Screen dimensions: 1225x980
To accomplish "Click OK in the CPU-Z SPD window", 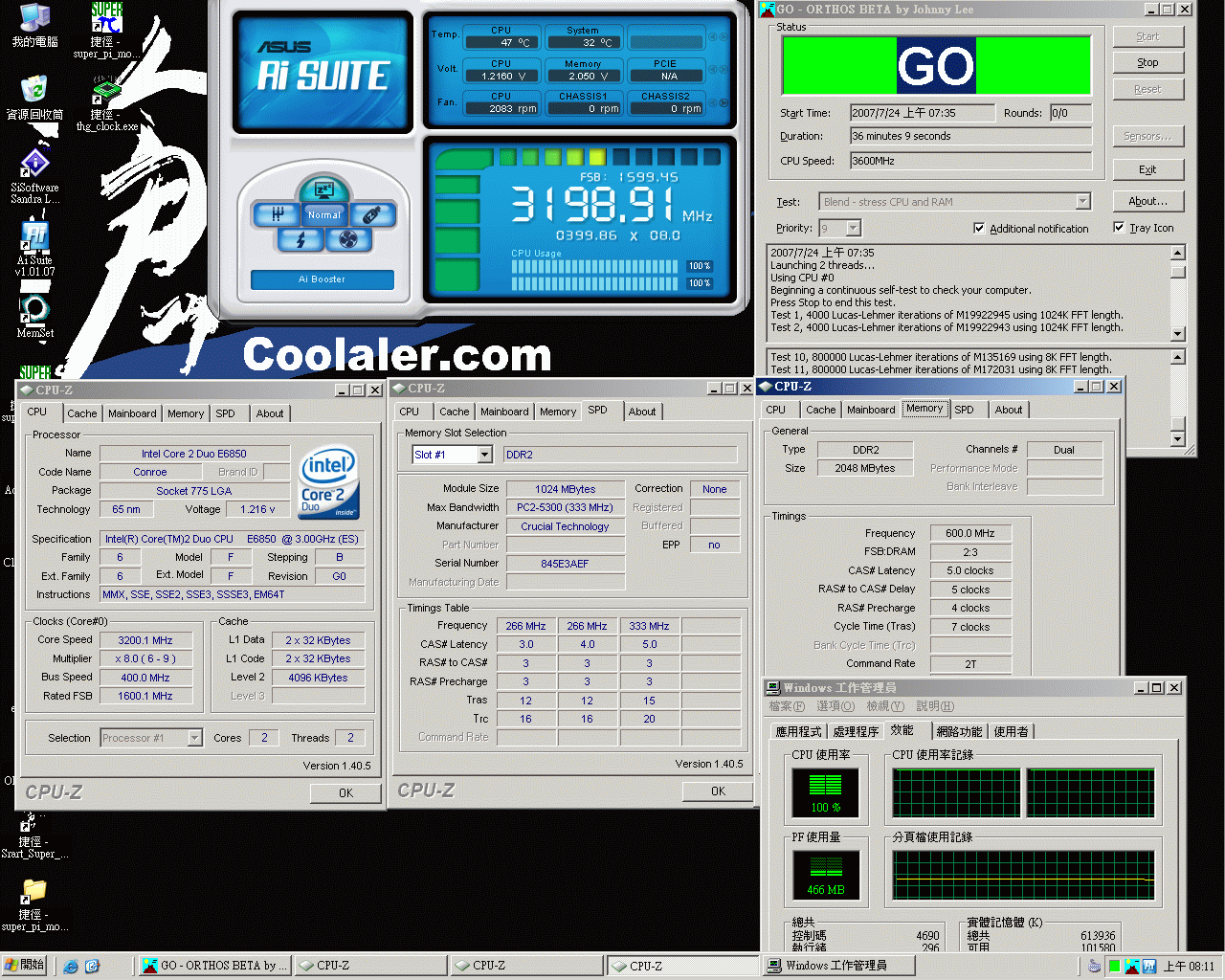I will point(718,791).
